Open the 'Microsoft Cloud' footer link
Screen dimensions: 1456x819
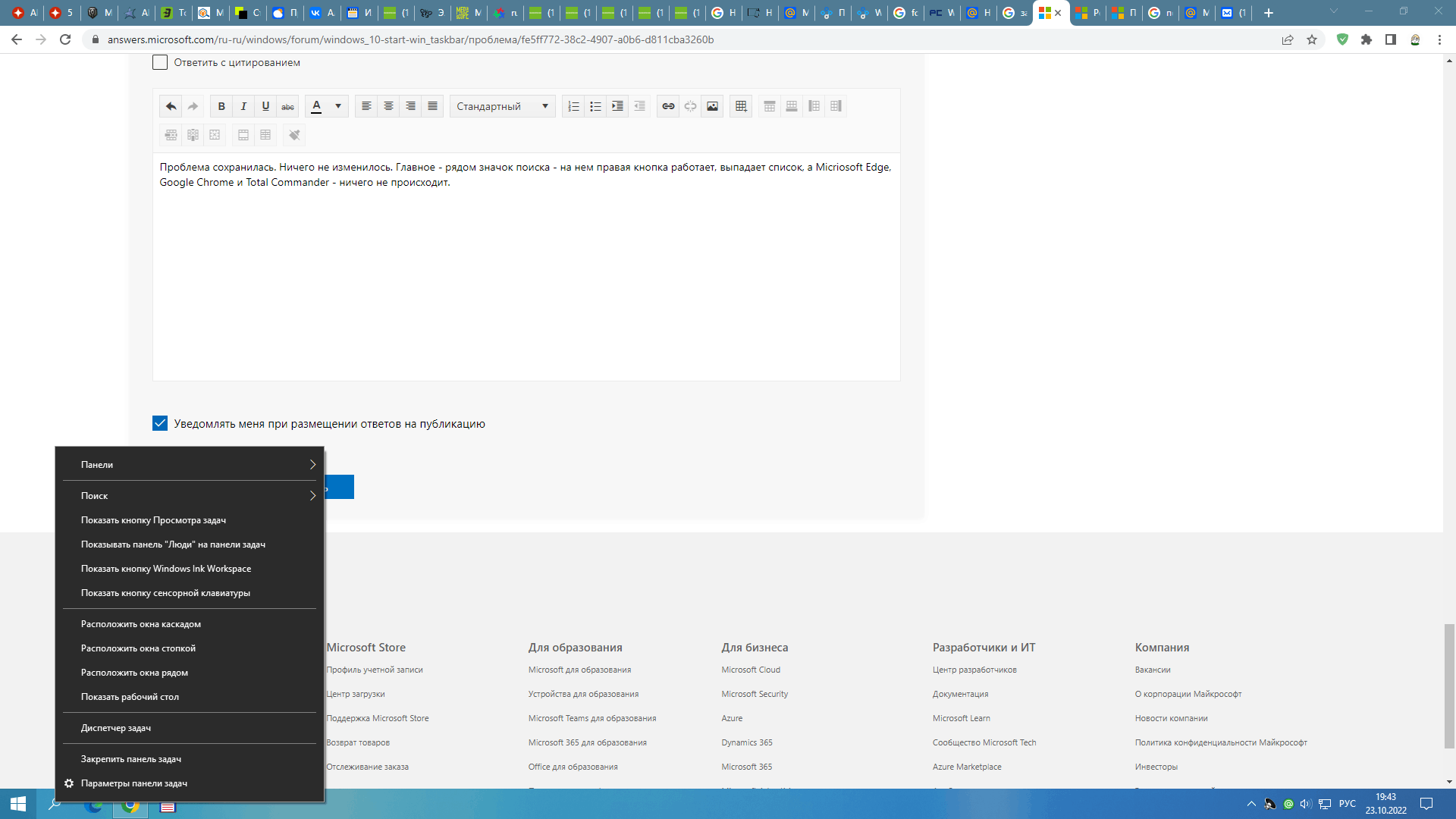click(x=751, y=670)
